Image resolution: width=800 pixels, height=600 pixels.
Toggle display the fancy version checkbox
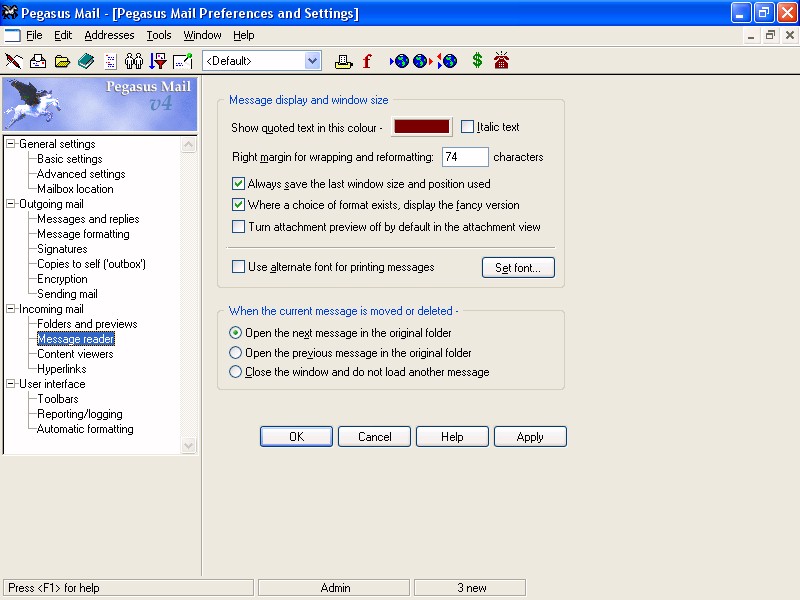pyautogui.click(x=238, y=205)
